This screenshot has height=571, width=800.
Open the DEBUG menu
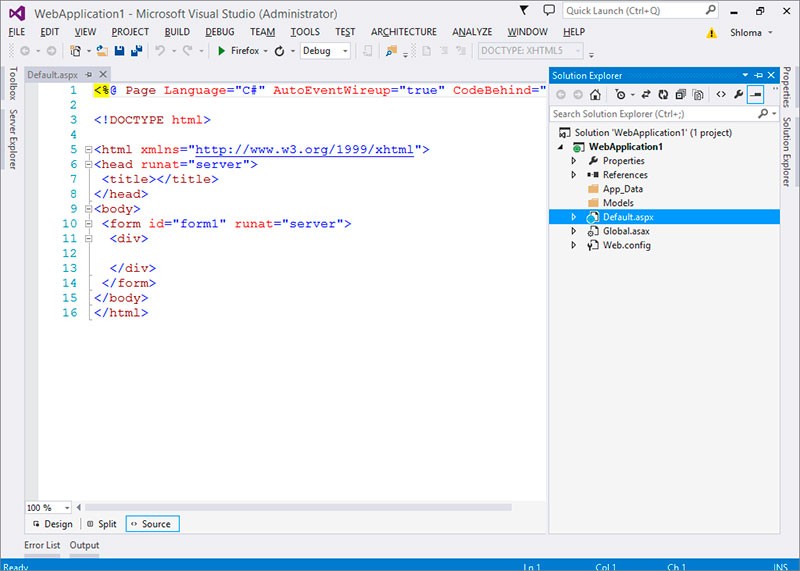220,32
